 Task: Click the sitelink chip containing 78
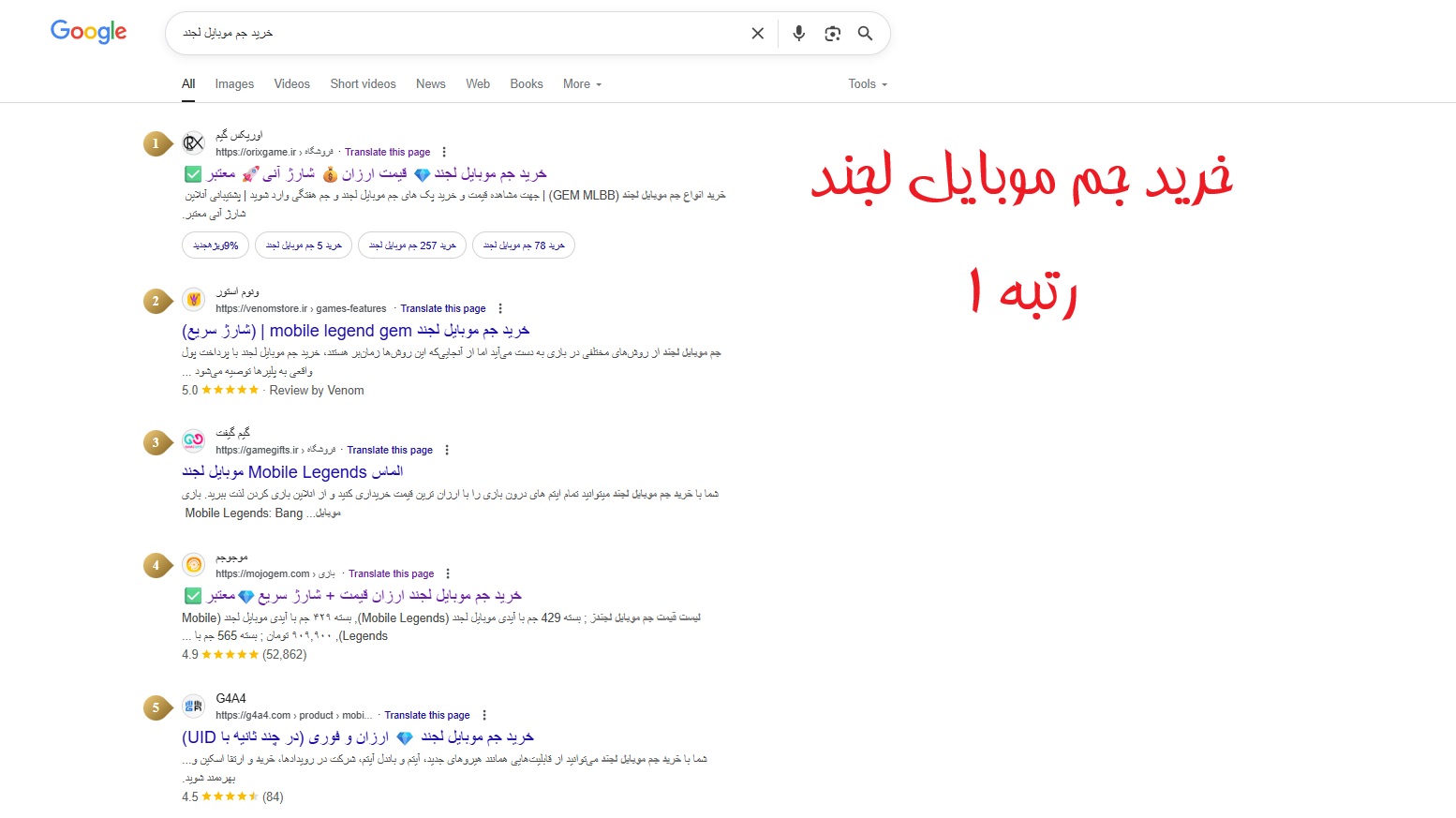click(x=524, y=245)
